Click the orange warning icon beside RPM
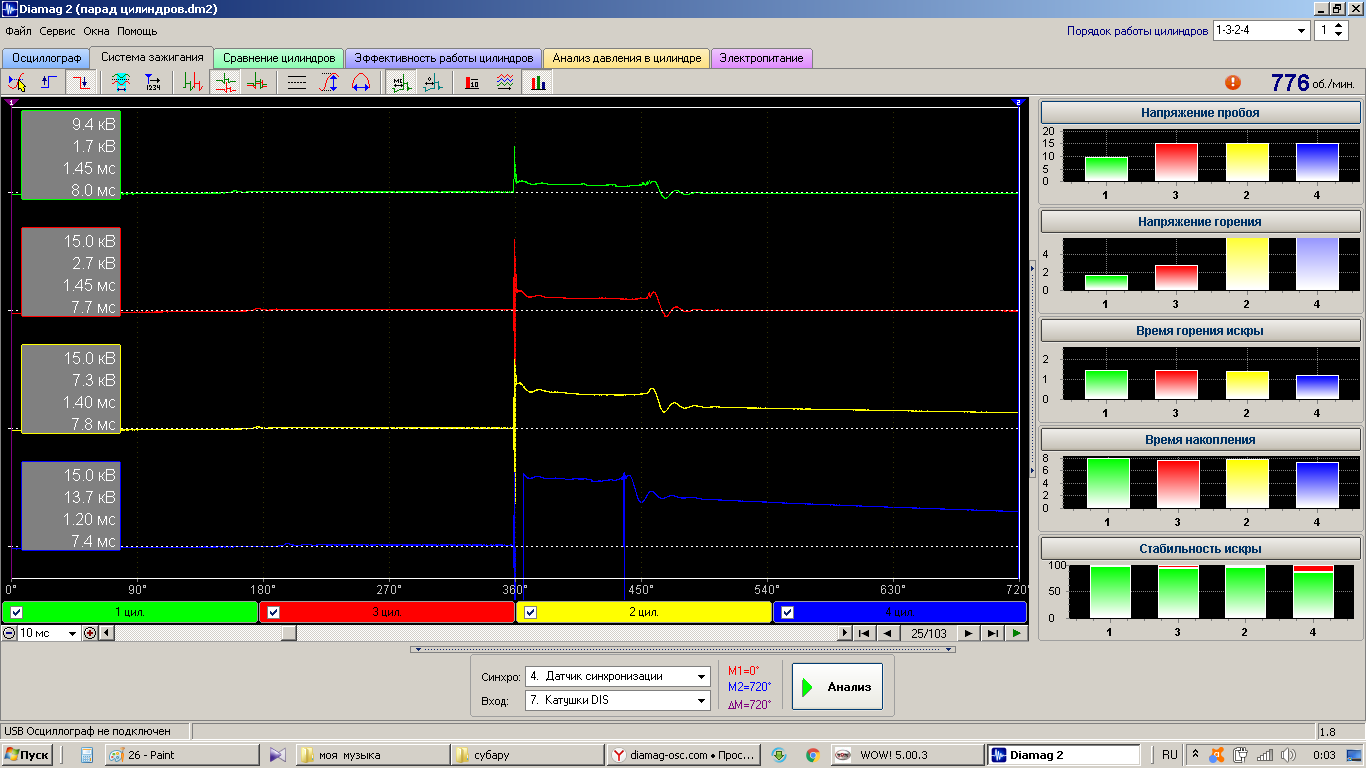The height and width of the screenshot is (768, 1366). tap(1233, 83)
